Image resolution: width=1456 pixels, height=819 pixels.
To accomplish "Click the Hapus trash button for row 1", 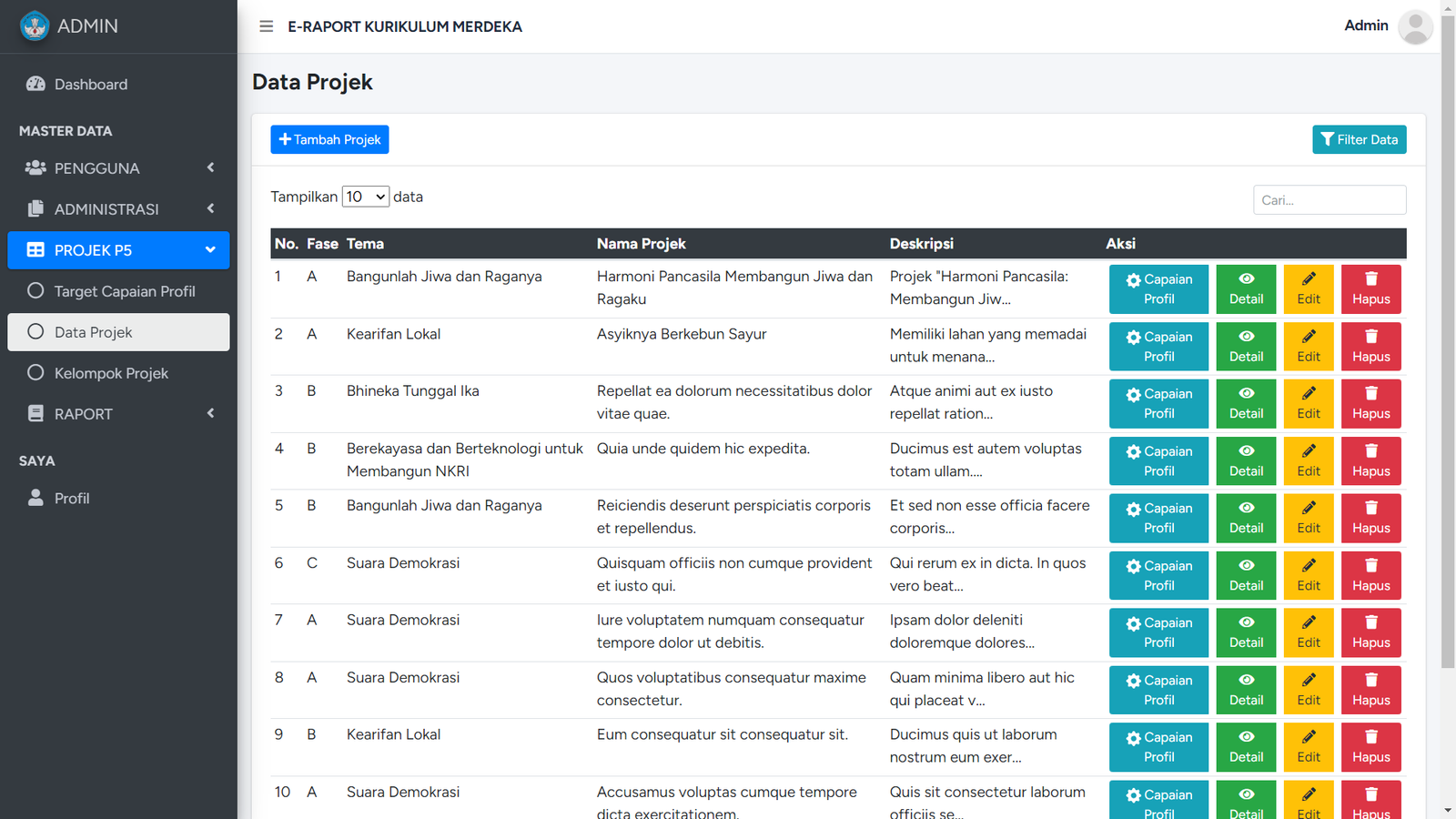I will point(1370,288).
